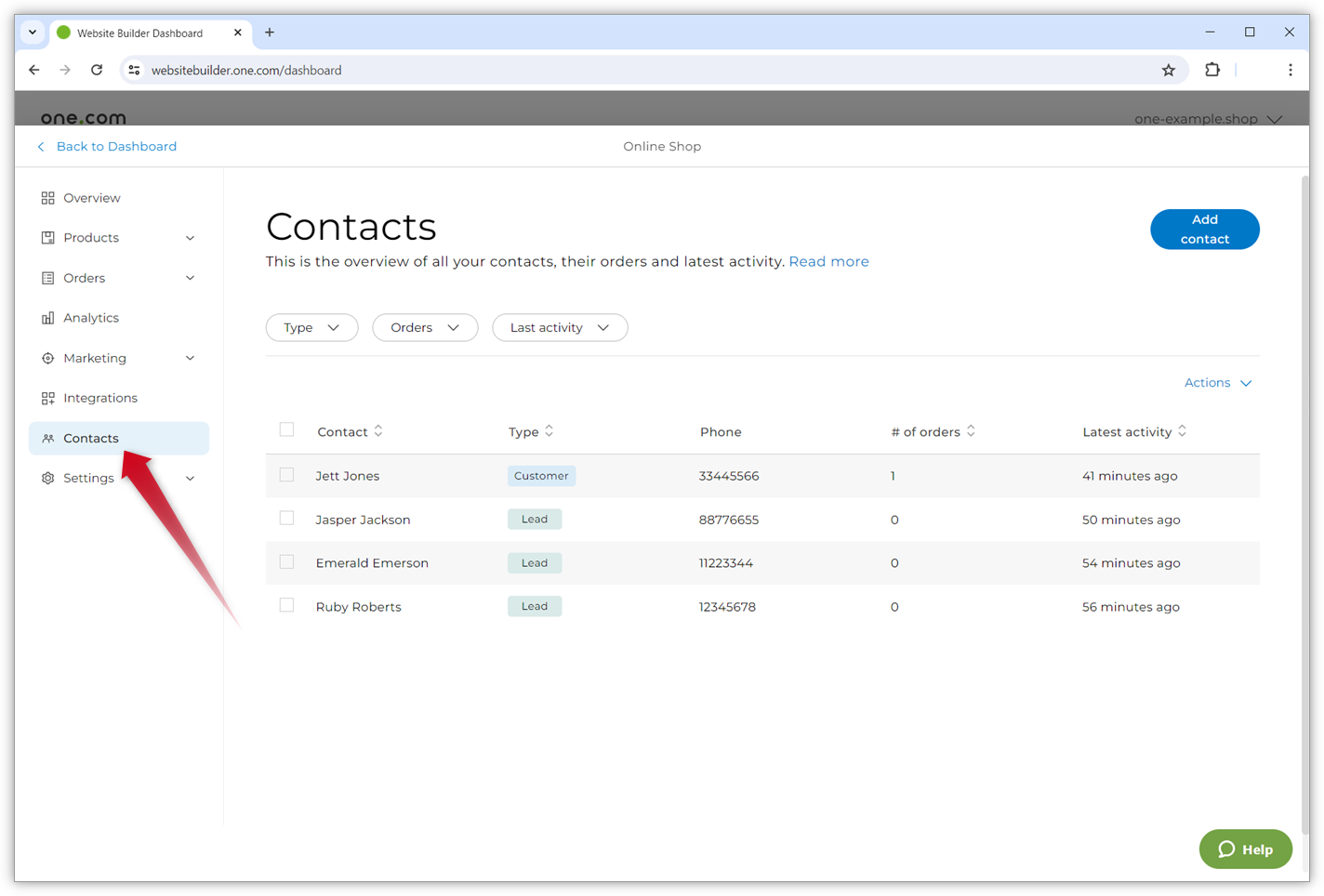Expand the Settings submenu chevron
Image resolution: width=1324 pixels, height=896 pixels.
[x=190, y=478]
